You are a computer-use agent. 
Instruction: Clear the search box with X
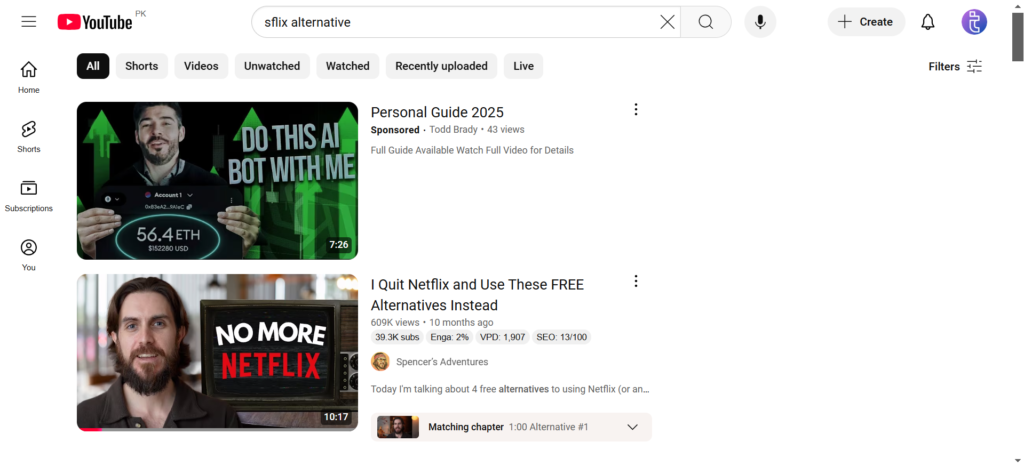pyautogui.click(x=667, y=22)
